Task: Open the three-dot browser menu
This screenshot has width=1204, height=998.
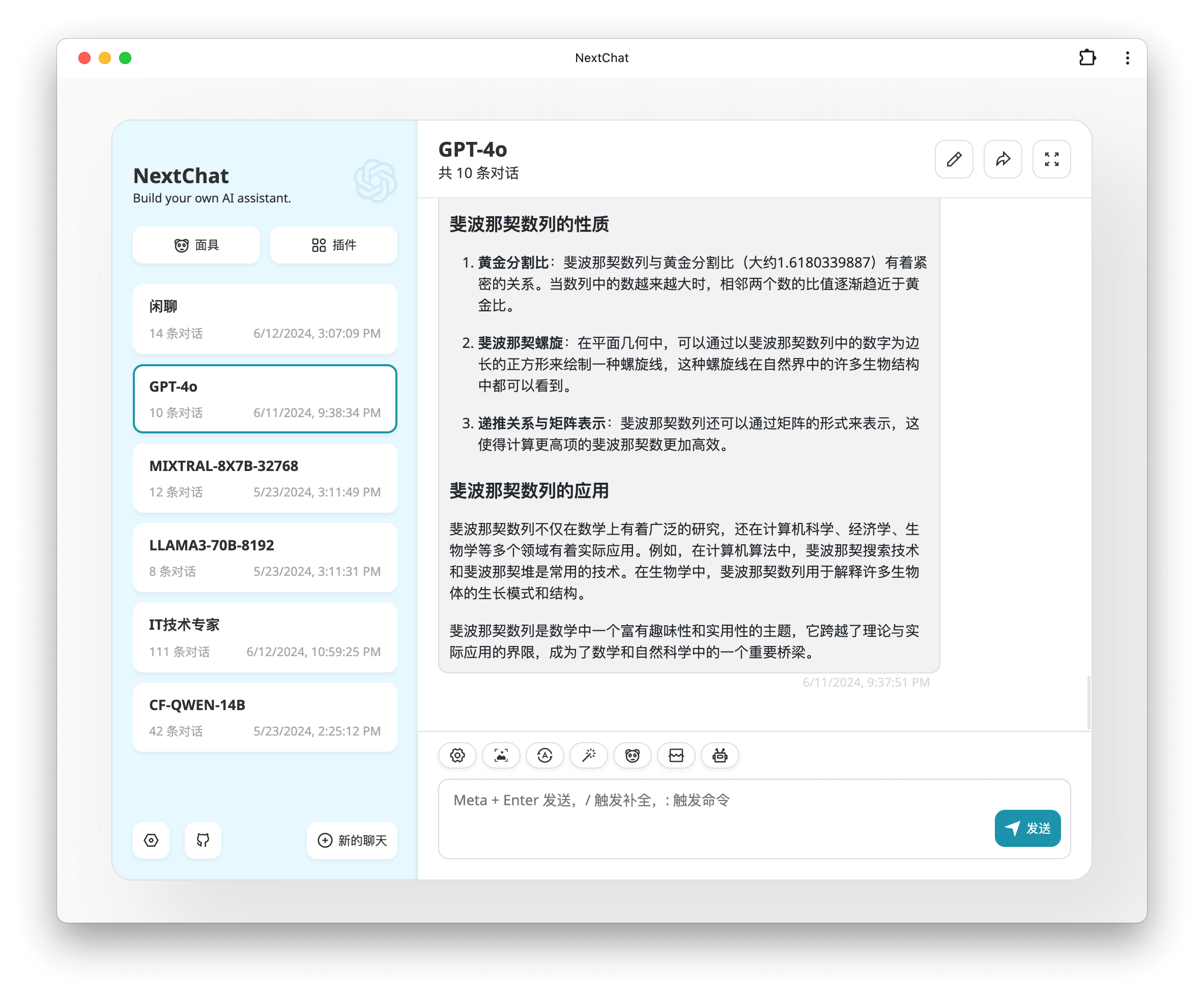Action: coord(1127,58)
